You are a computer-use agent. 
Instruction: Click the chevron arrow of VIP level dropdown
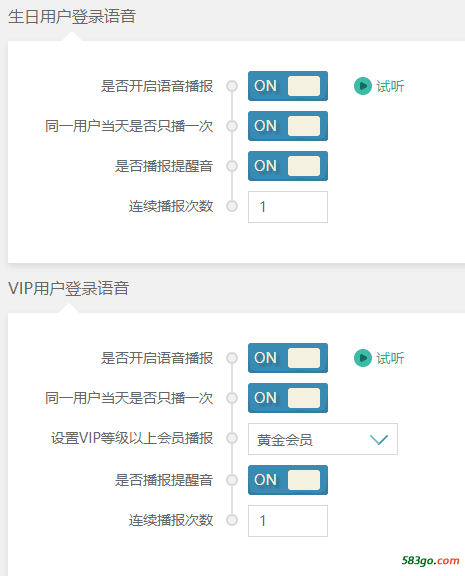pyautogui.click(x=379, y=439)
